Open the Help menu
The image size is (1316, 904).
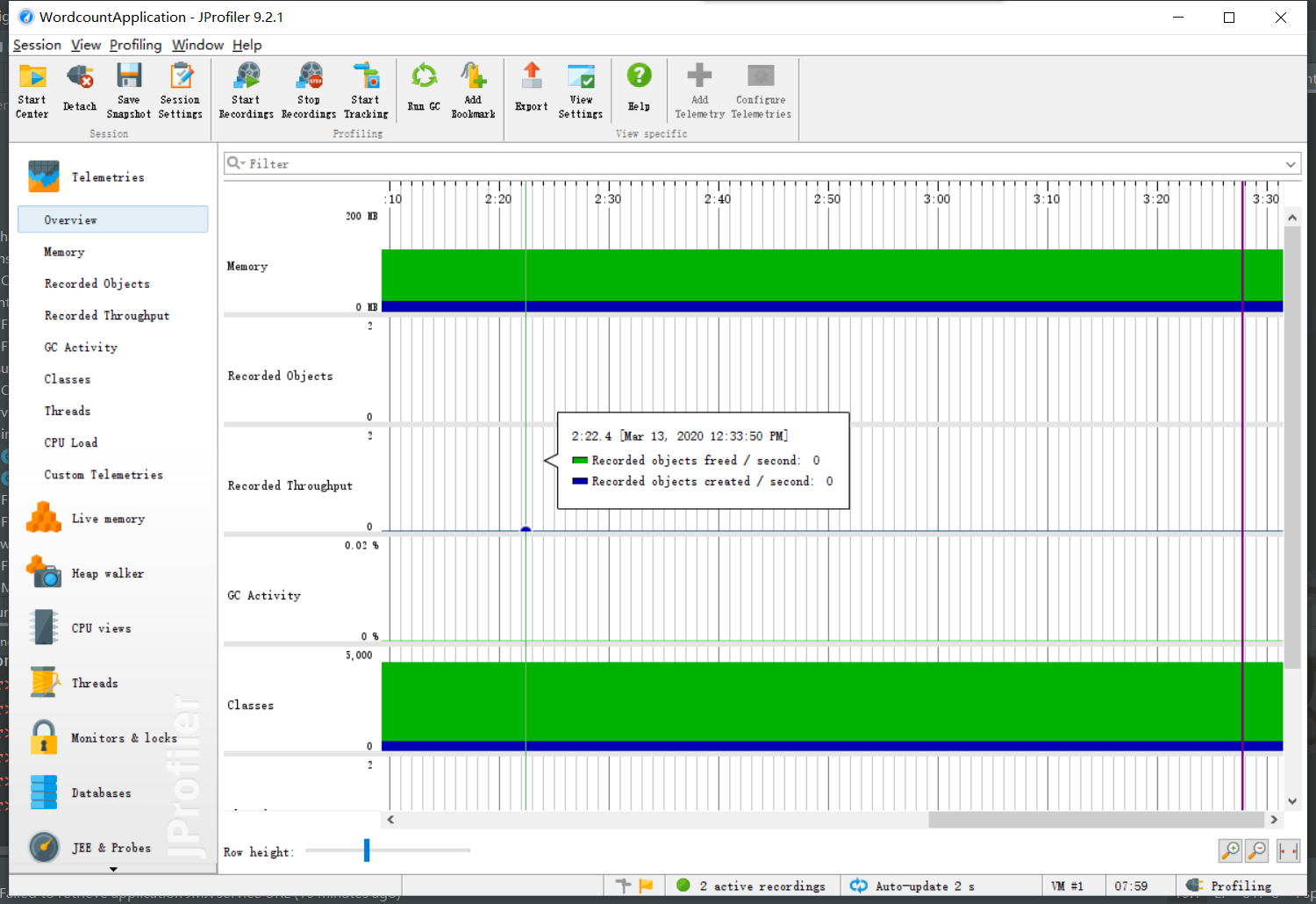247,45
